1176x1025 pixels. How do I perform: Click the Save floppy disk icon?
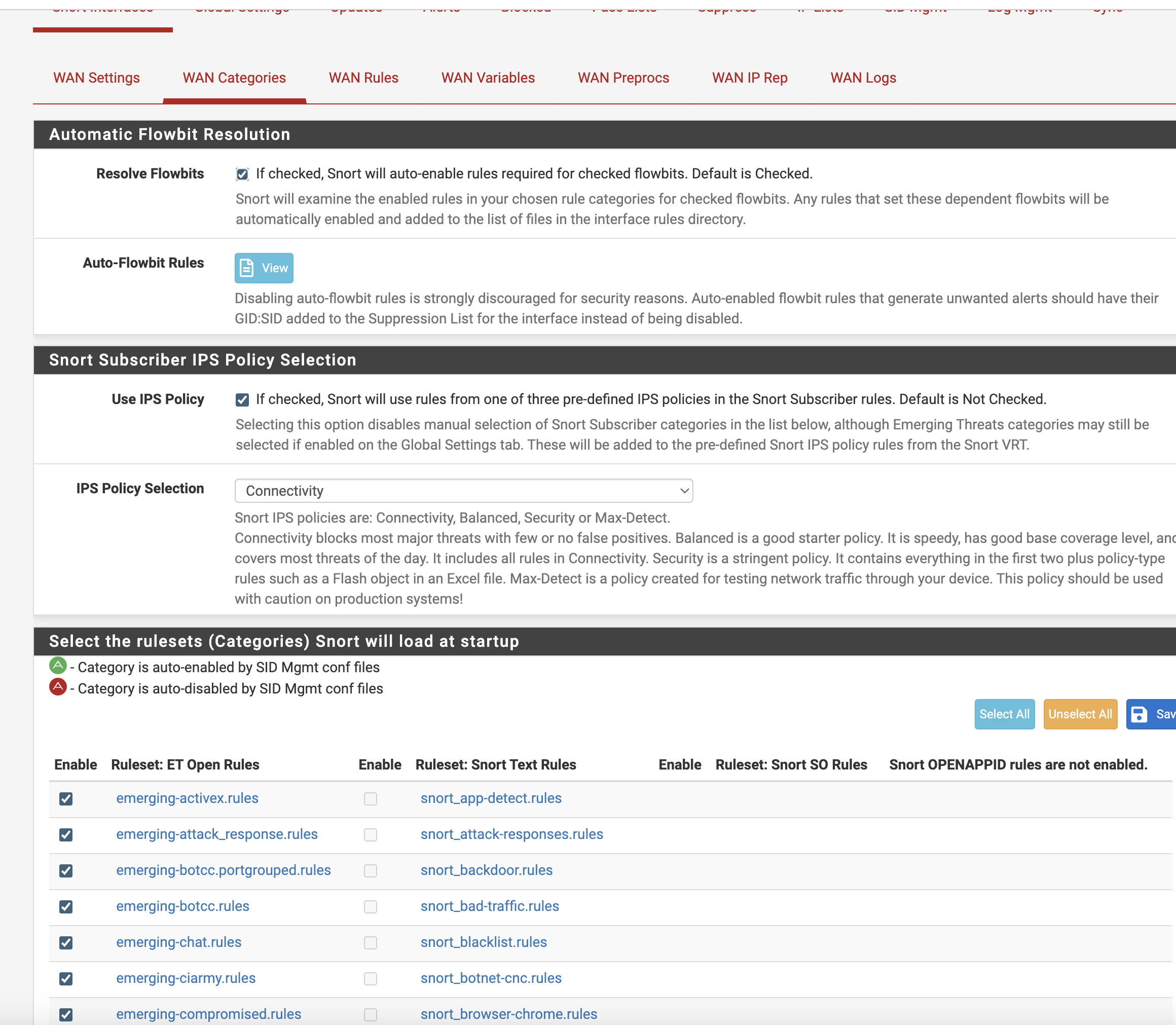[x=1139, y=714]
